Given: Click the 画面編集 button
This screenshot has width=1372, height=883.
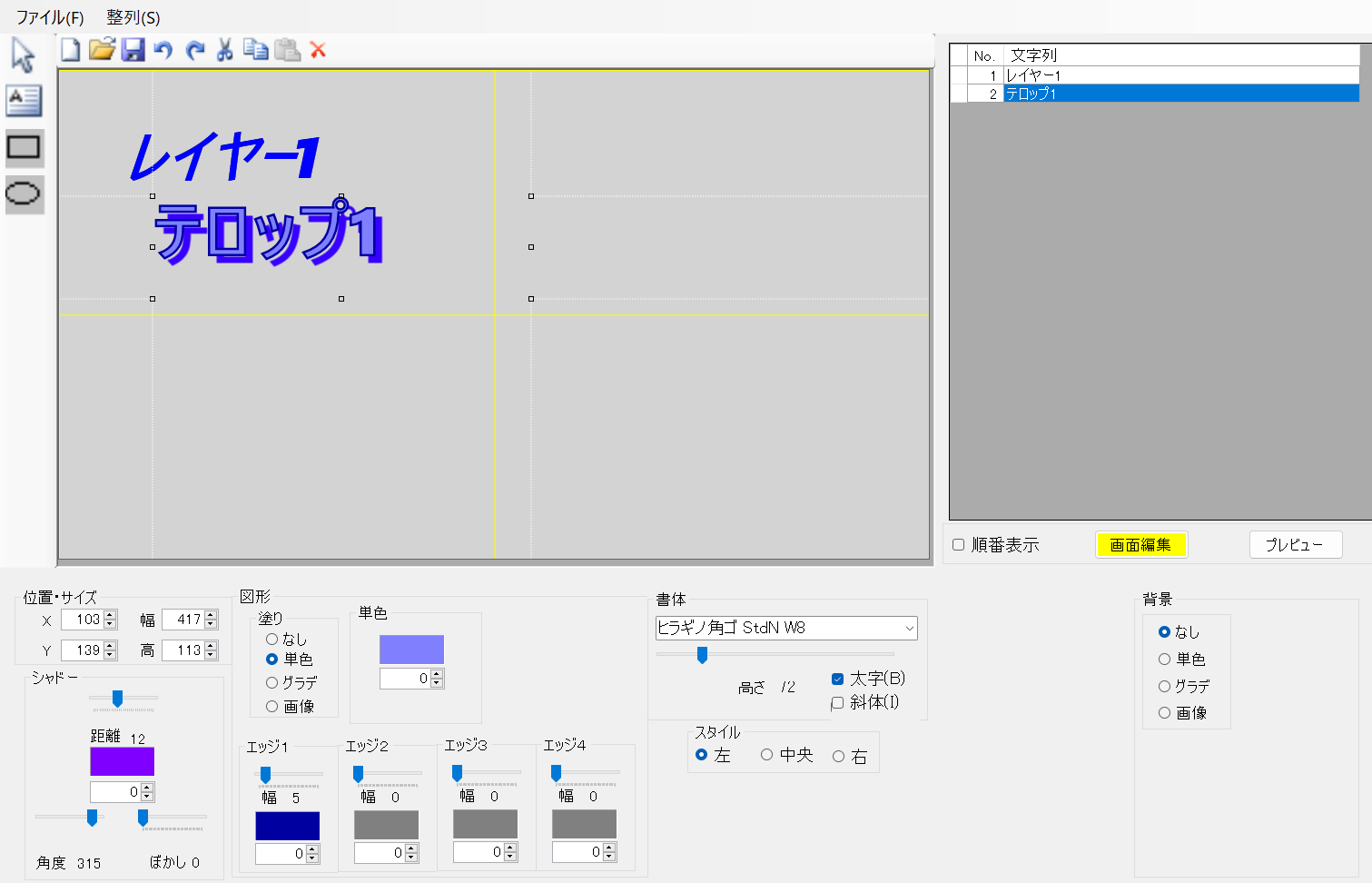Looking at the screenshot, I should 1141,545.
